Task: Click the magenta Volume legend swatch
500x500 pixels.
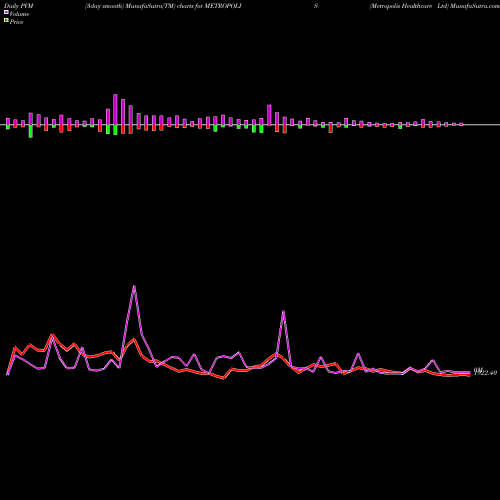Action: 6,12
